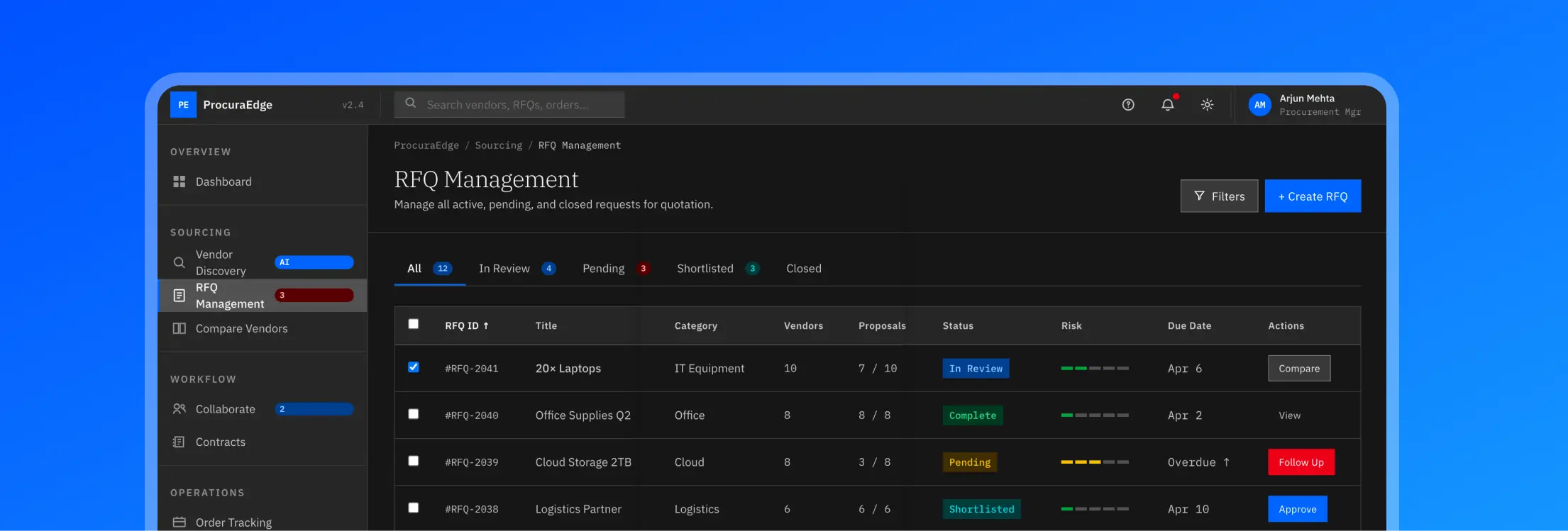Open Contracts in the sidebar

coord(263,442)
